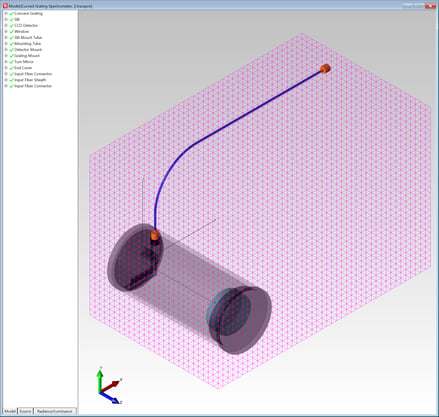Switch to the Source tab
The height and width of the screenshot is (417, 439).
click(25, 411)
